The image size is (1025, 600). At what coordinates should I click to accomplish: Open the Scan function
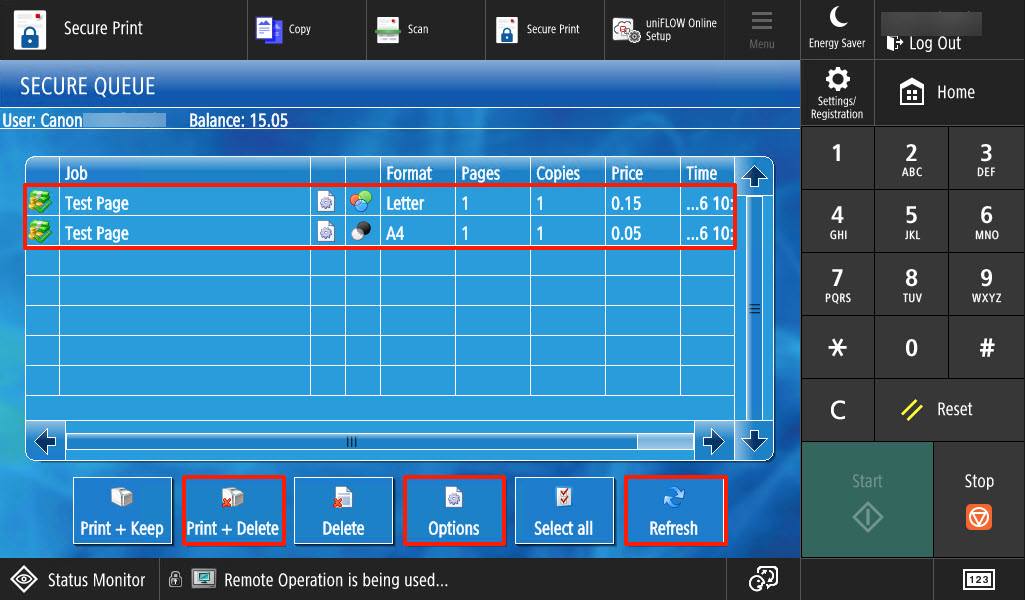426,29
